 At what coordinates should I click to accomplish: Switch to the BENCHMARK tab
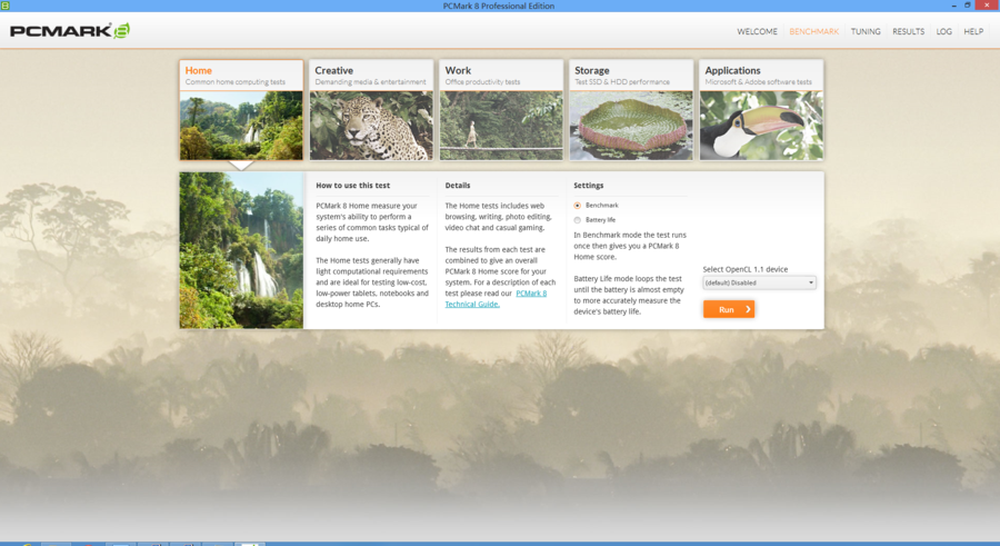coord(814,31)
